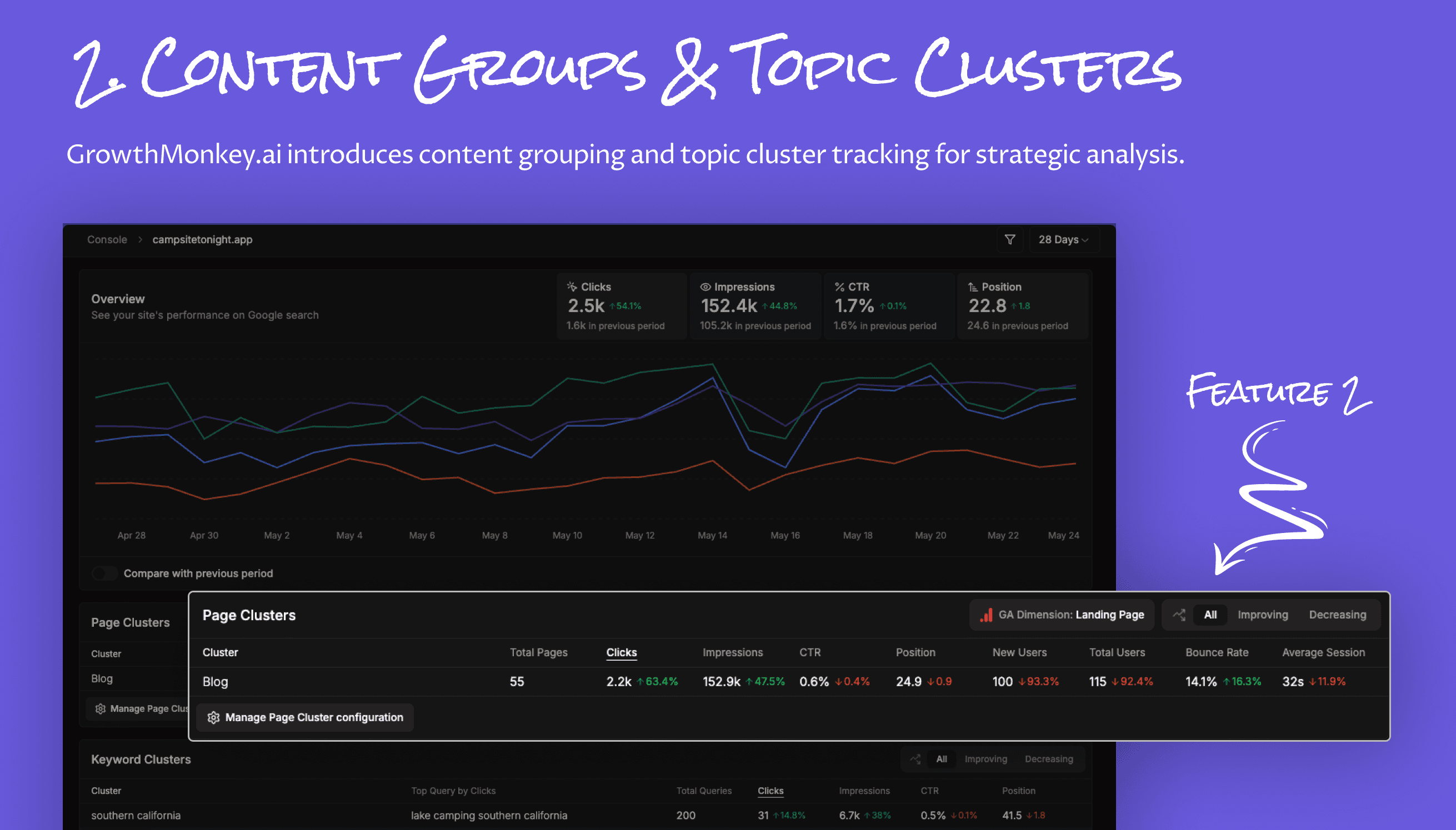Sort Page Clusters by Average Session

1323,652
